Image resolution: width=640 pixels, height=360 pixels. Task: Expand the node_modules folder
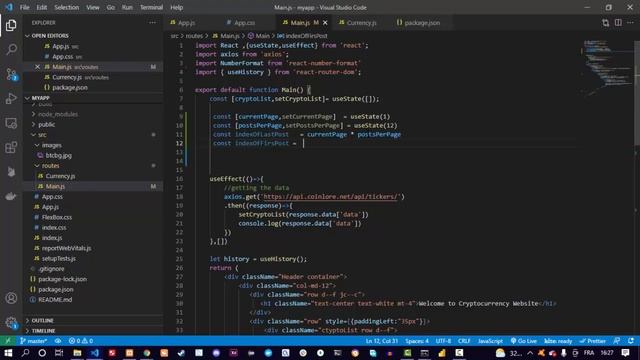58,114
